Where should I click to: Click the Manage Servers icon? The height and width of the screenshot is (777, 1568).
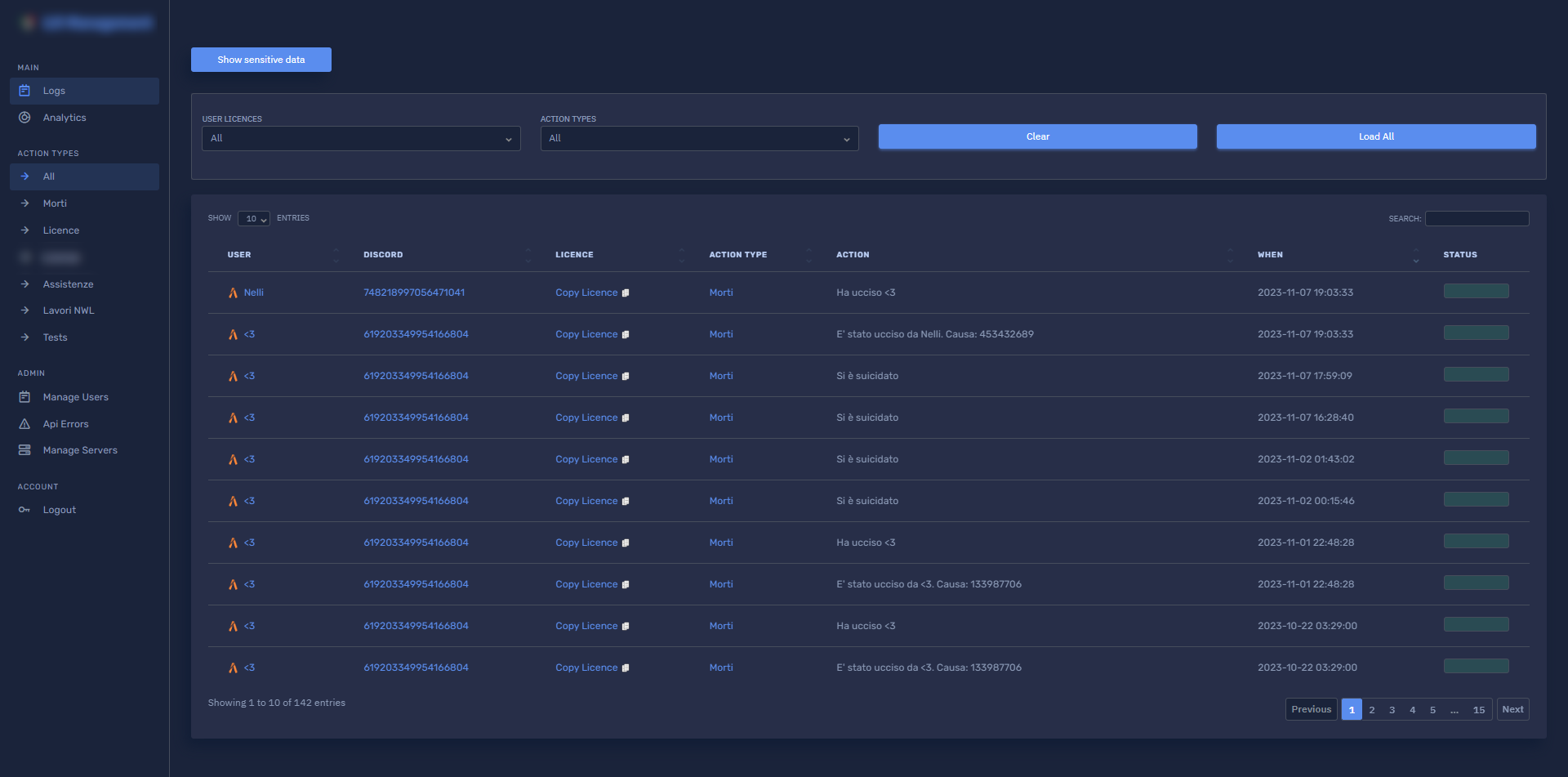(x=24, y=450)
